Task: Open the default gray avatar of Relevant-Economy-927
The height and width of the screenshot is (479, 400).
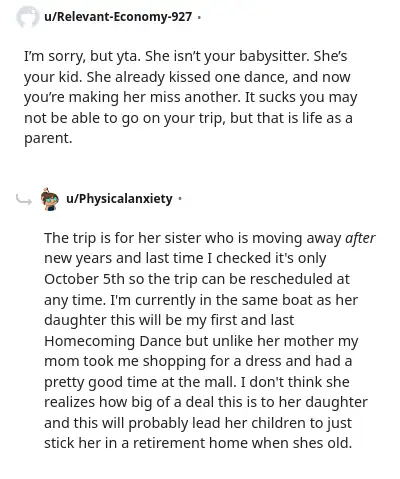Action: coord(28,17)
